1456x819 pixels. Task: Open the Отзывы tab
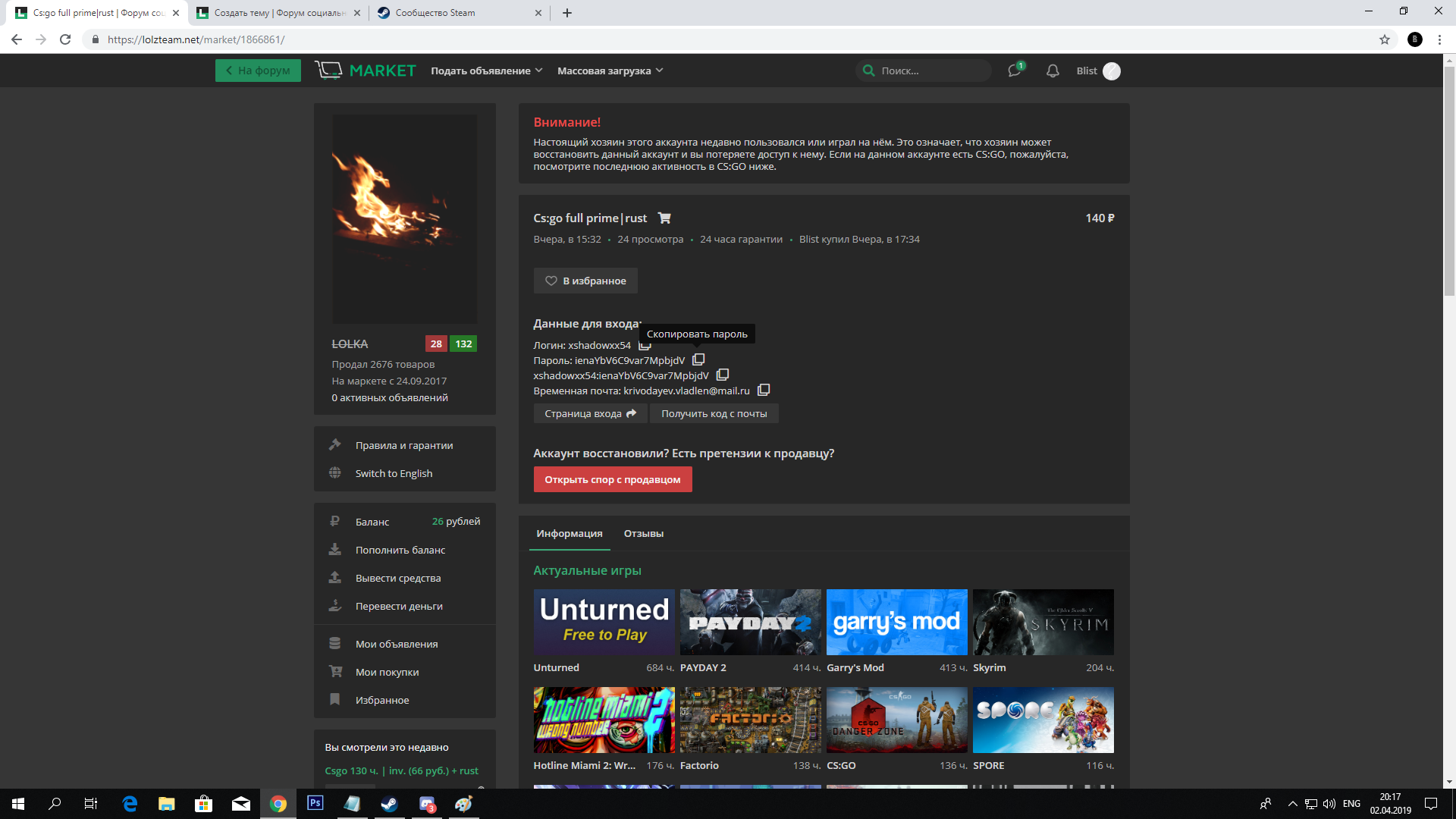[x=644, y=533]
